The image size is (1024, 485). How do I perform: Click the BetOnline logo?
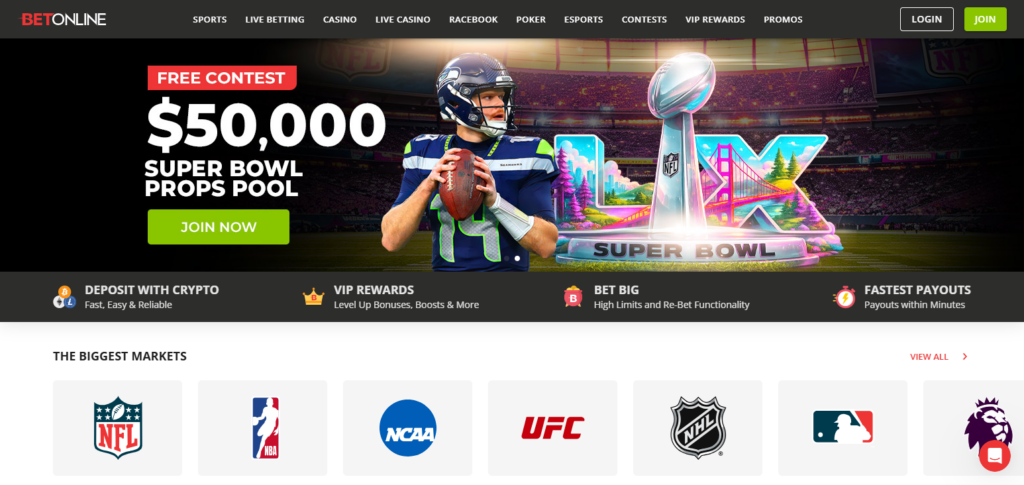63,20
